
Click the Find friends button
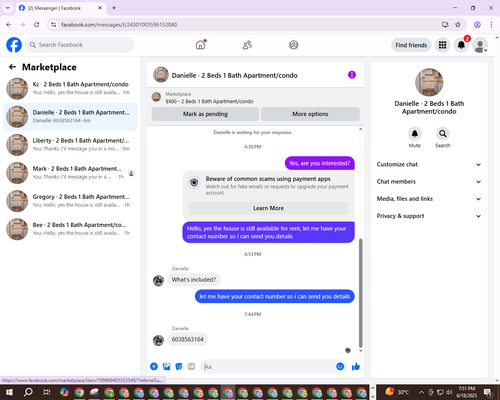point(411,45)
